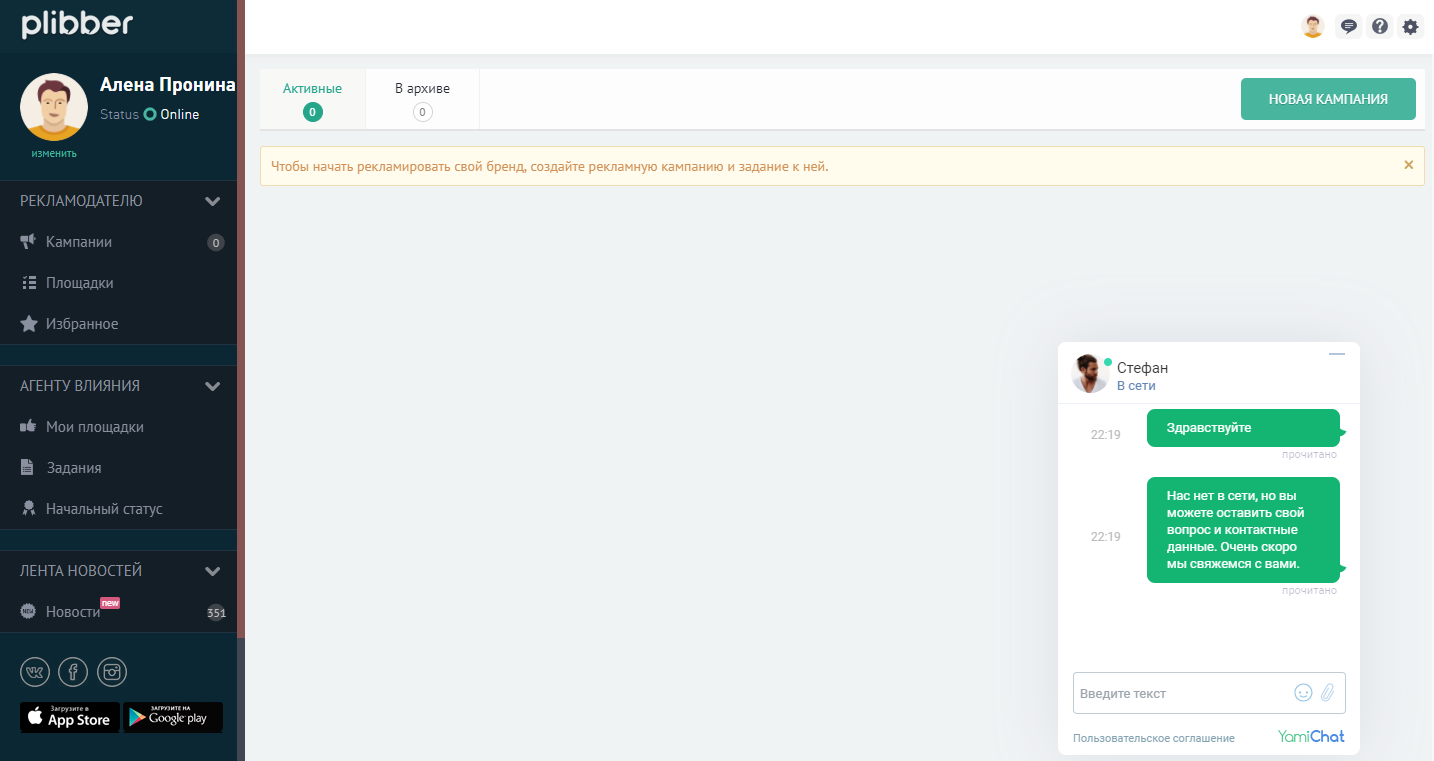Click the Стефан name in chat header
The image size is (1434, 761).
point(1142,368)
